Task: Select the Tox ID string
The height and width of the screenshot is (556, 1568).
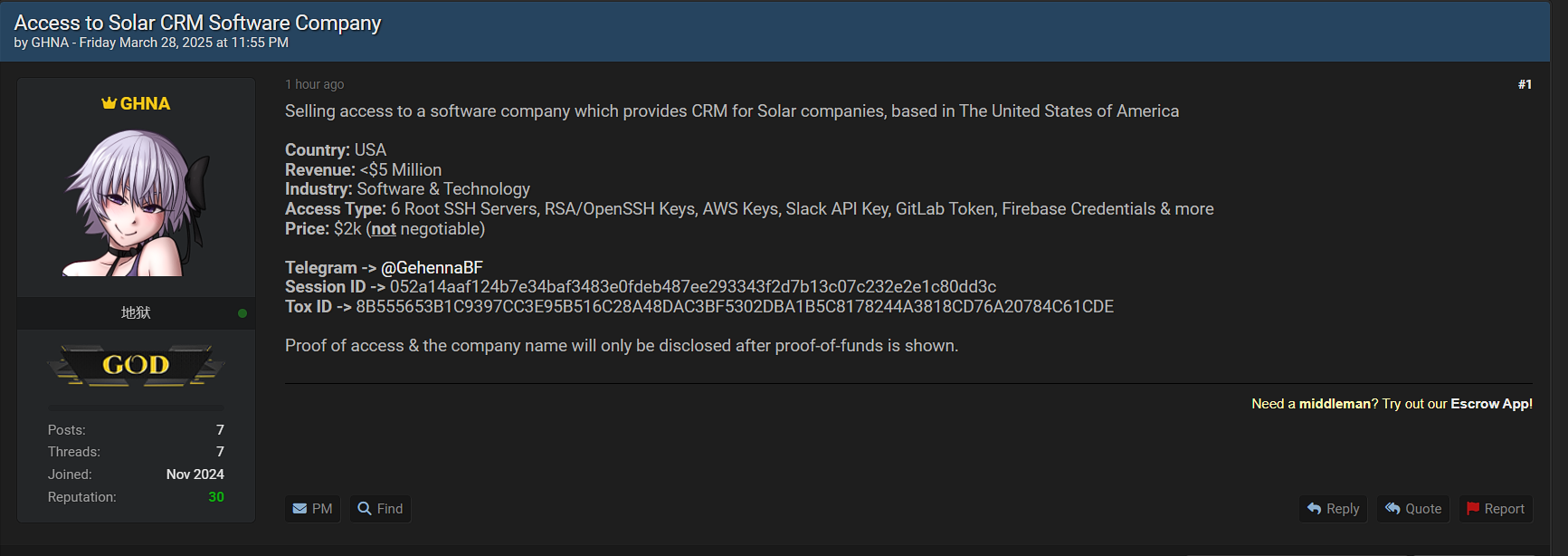Action: [x=735, y=307]
